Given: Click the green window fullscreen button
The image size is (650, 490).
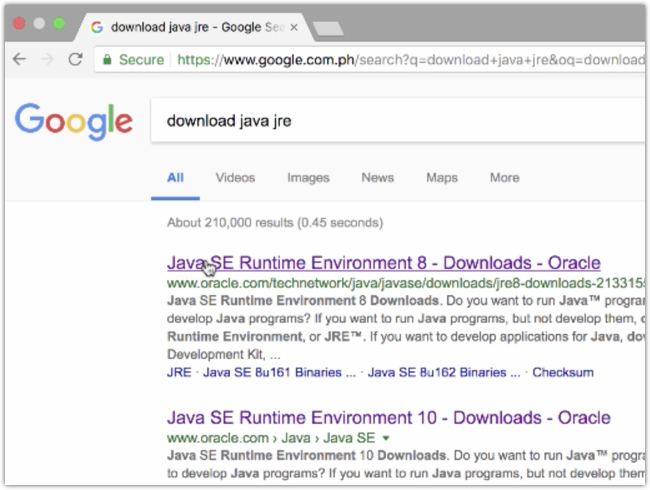Looking at the screenshot, I should pos(59,23).
